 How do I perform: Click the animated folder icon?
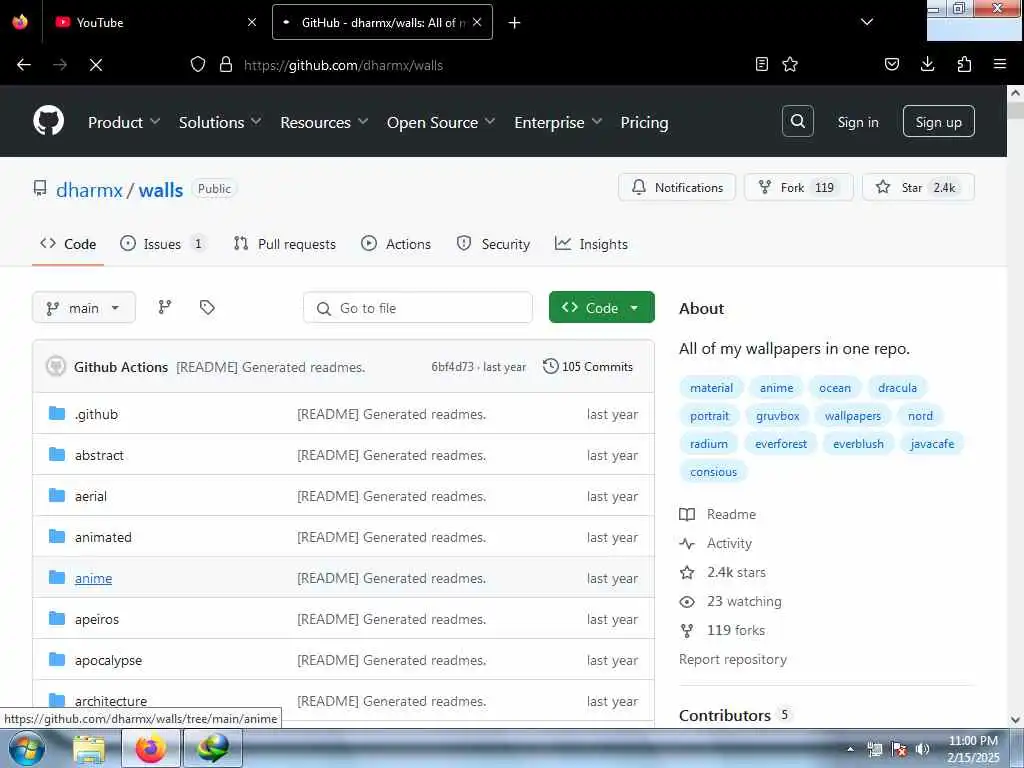[57, 537]
